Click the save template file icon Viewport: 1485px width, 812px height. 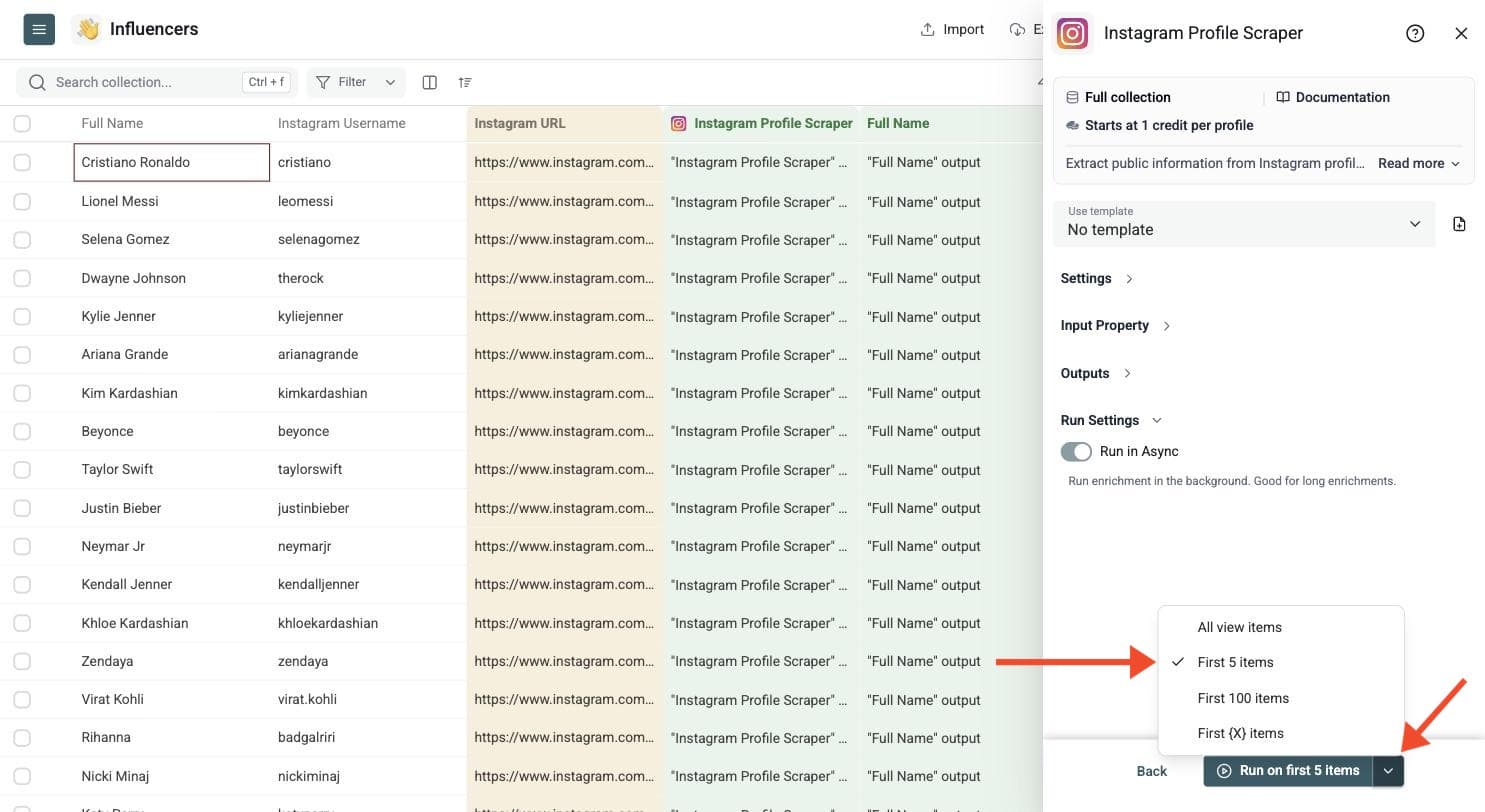[1459, 224]
